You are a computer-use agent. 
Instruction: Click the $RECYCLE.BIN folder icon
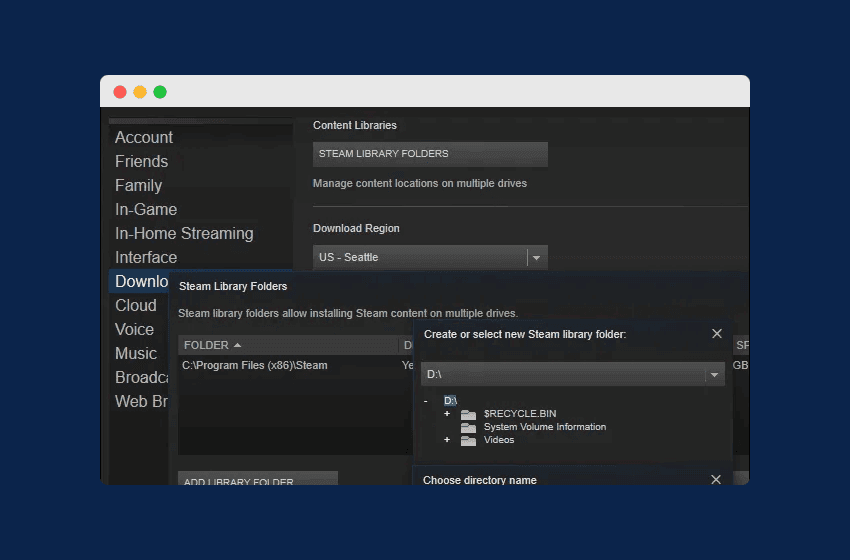468,414
